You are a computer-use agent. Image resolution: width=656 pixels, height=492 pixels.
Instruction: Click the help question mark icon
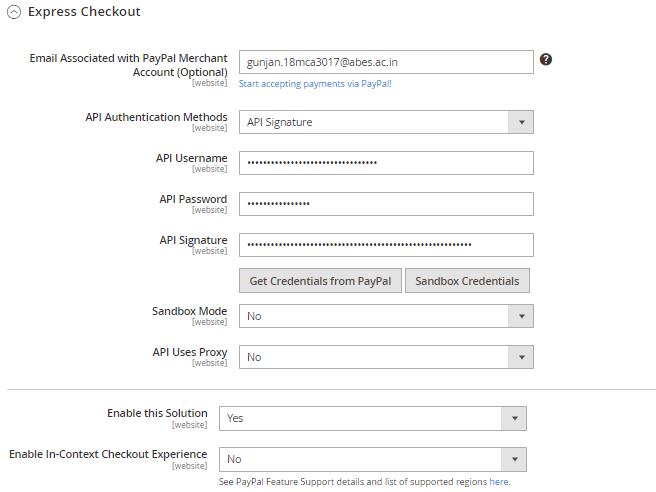click(546, 60)
